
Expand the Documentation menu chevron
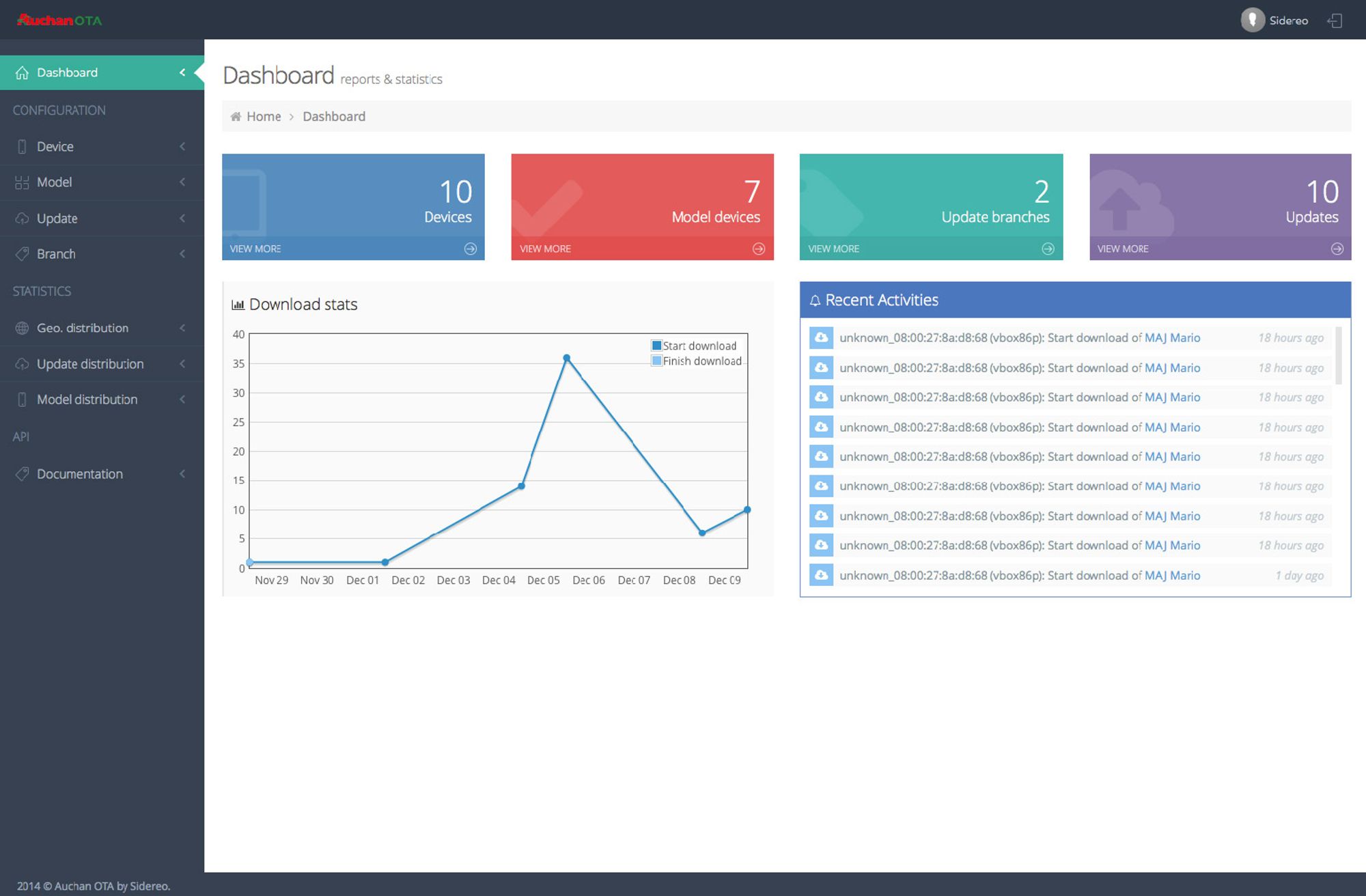coord(182,474)
